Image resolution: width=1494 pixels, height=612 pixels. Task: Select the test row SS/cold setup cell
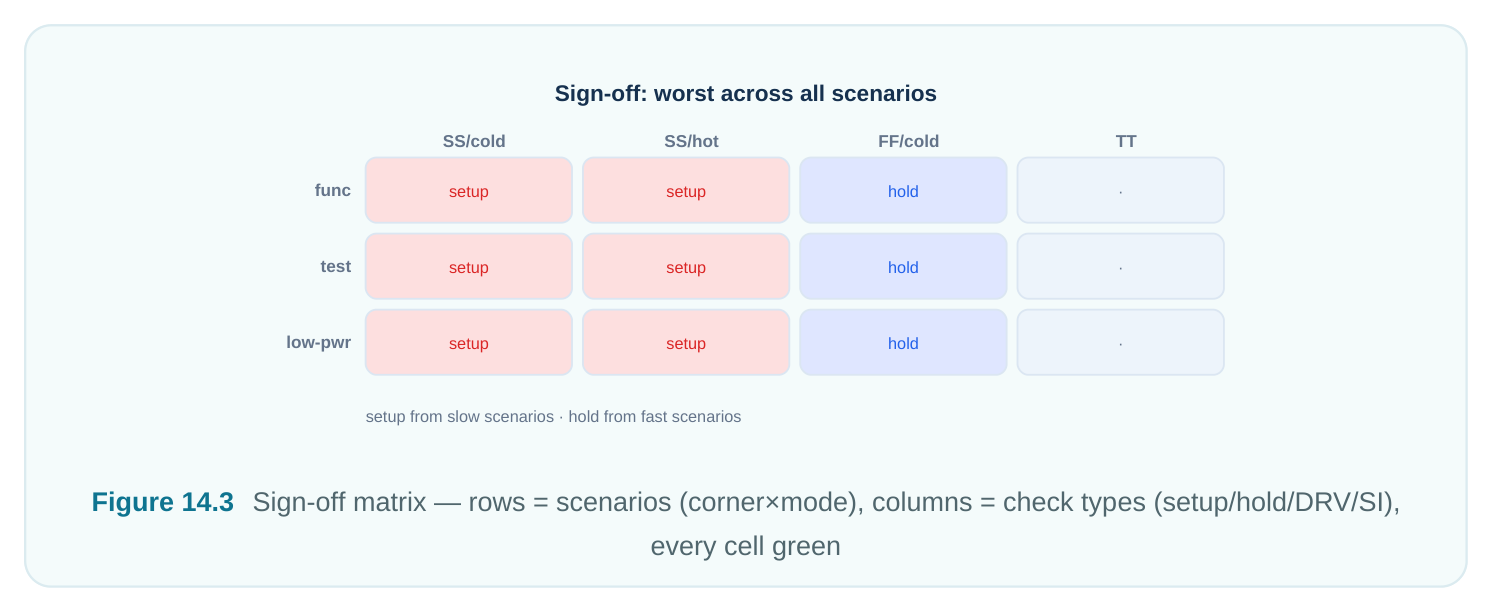(x=469, y=266)
